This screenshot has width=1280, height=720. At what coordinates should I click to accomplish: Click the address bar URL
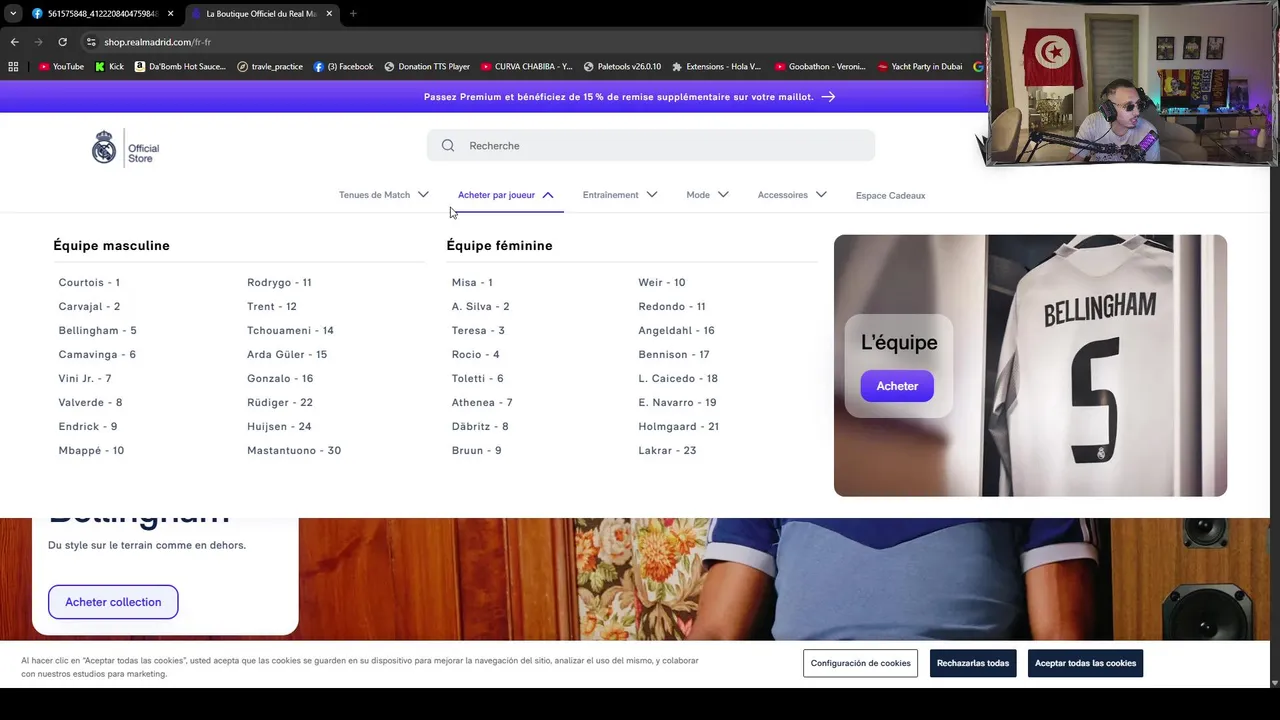157,42
